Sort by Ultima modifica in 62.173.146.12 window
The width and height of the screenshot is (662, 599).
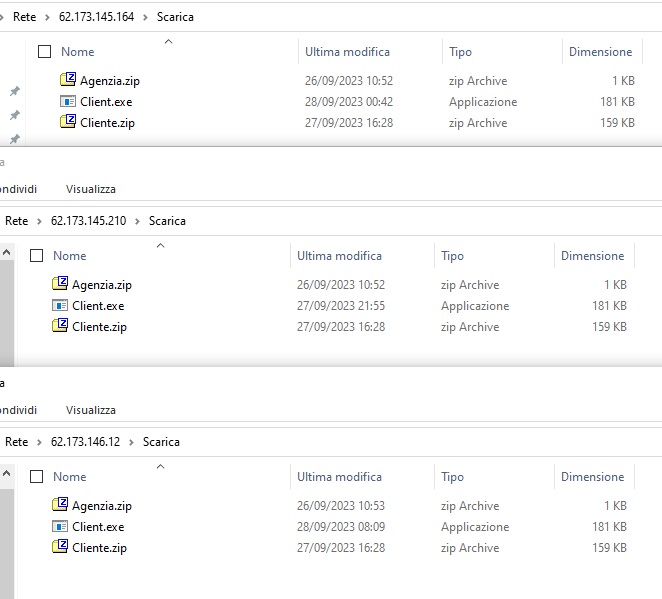pos(339,477)
